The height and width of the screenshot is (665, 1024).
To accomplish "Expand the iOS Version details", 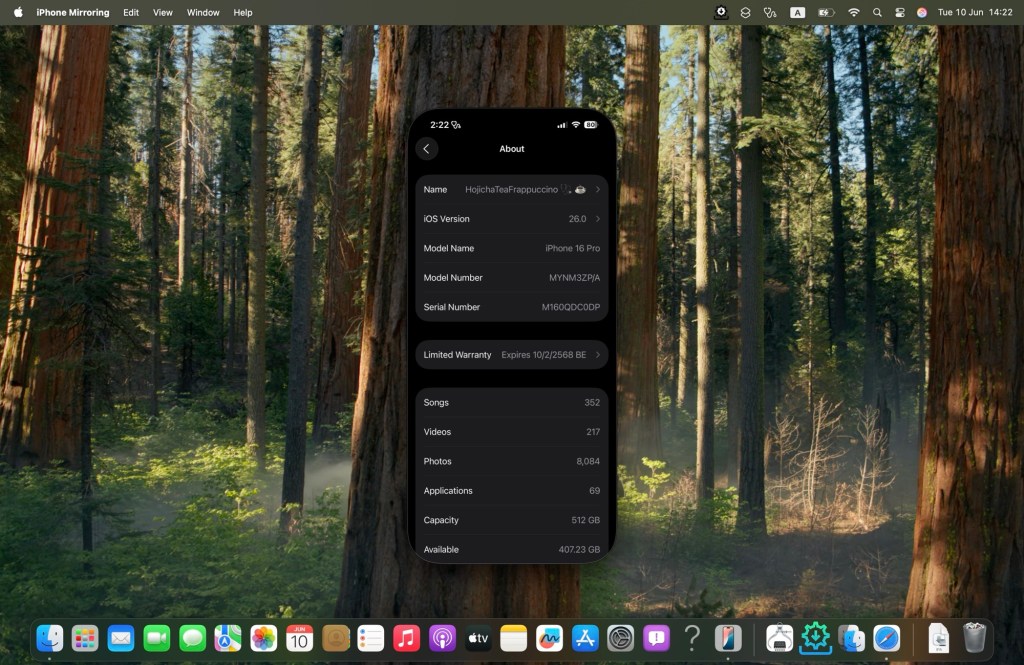I will pos(598,219).
